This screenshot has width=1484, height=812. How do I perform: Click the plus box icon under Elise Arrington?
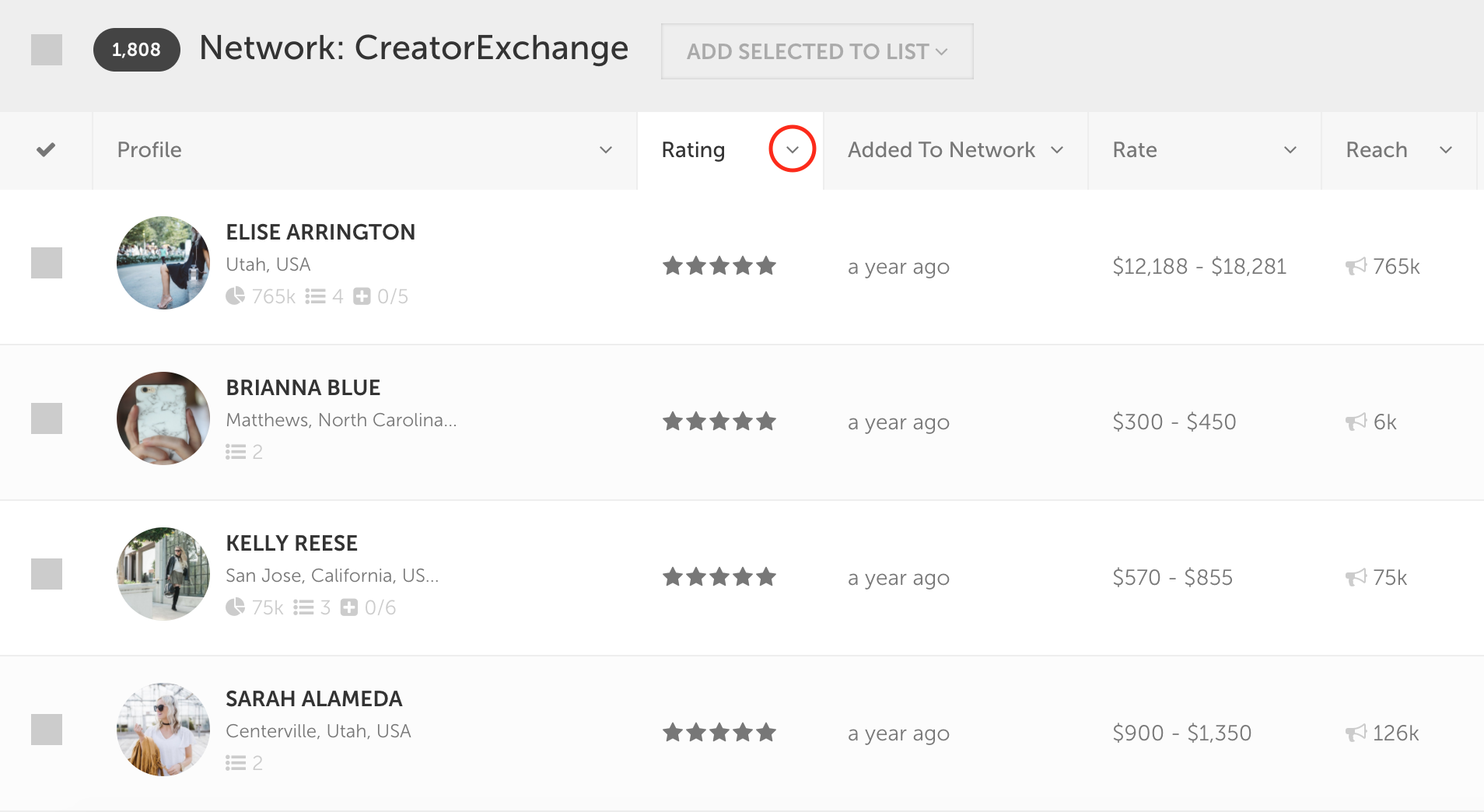pyautogui.click(x=362, y=296)
